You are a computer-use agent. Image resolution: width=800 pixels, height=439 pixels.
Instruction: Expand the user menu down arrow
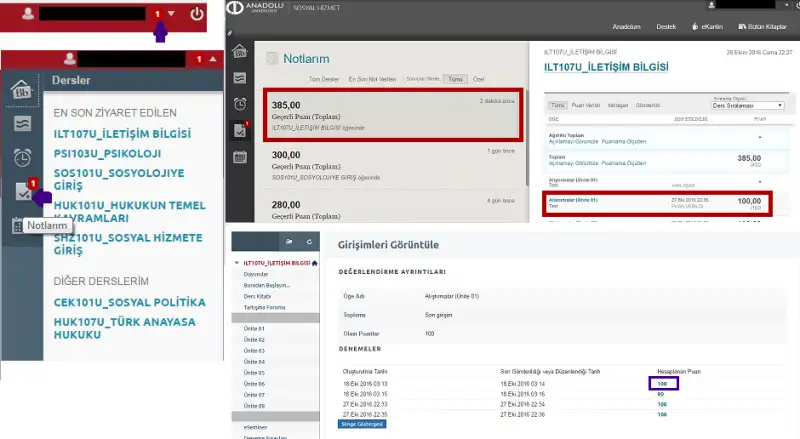(x=172, y=14)
